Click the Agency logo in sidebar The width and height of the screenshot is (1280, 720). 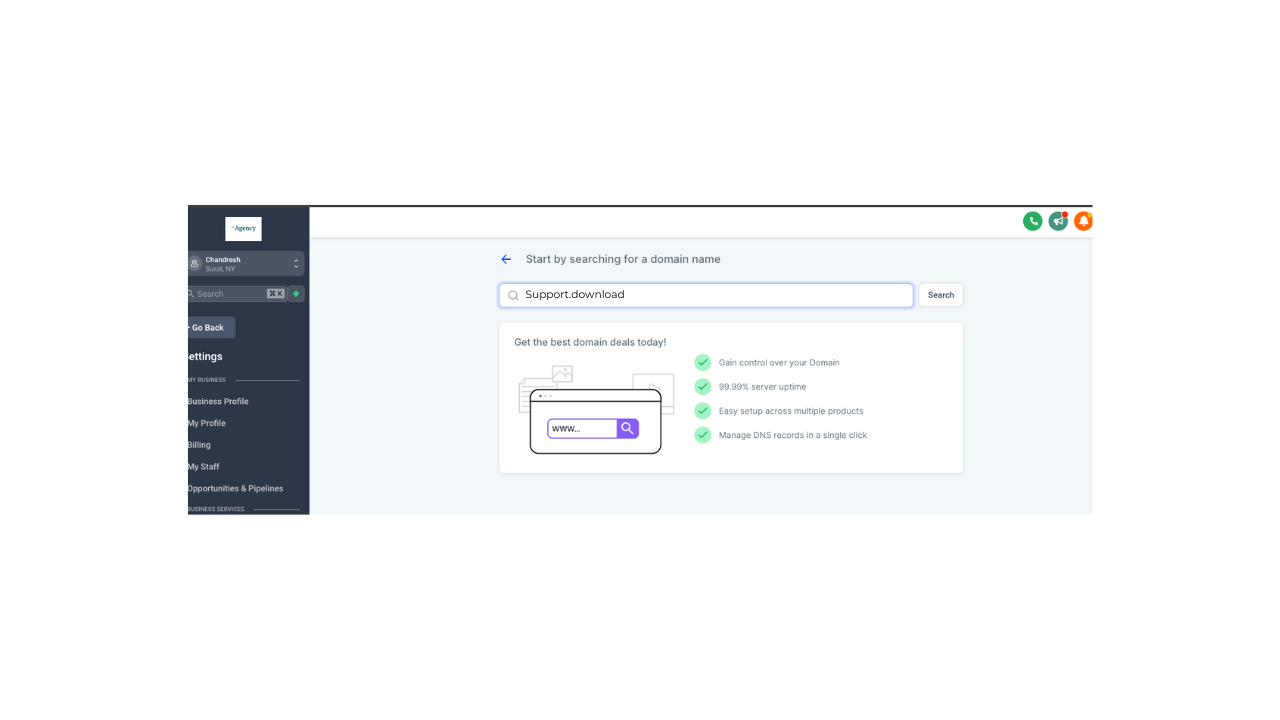click(x=243, y=229)
